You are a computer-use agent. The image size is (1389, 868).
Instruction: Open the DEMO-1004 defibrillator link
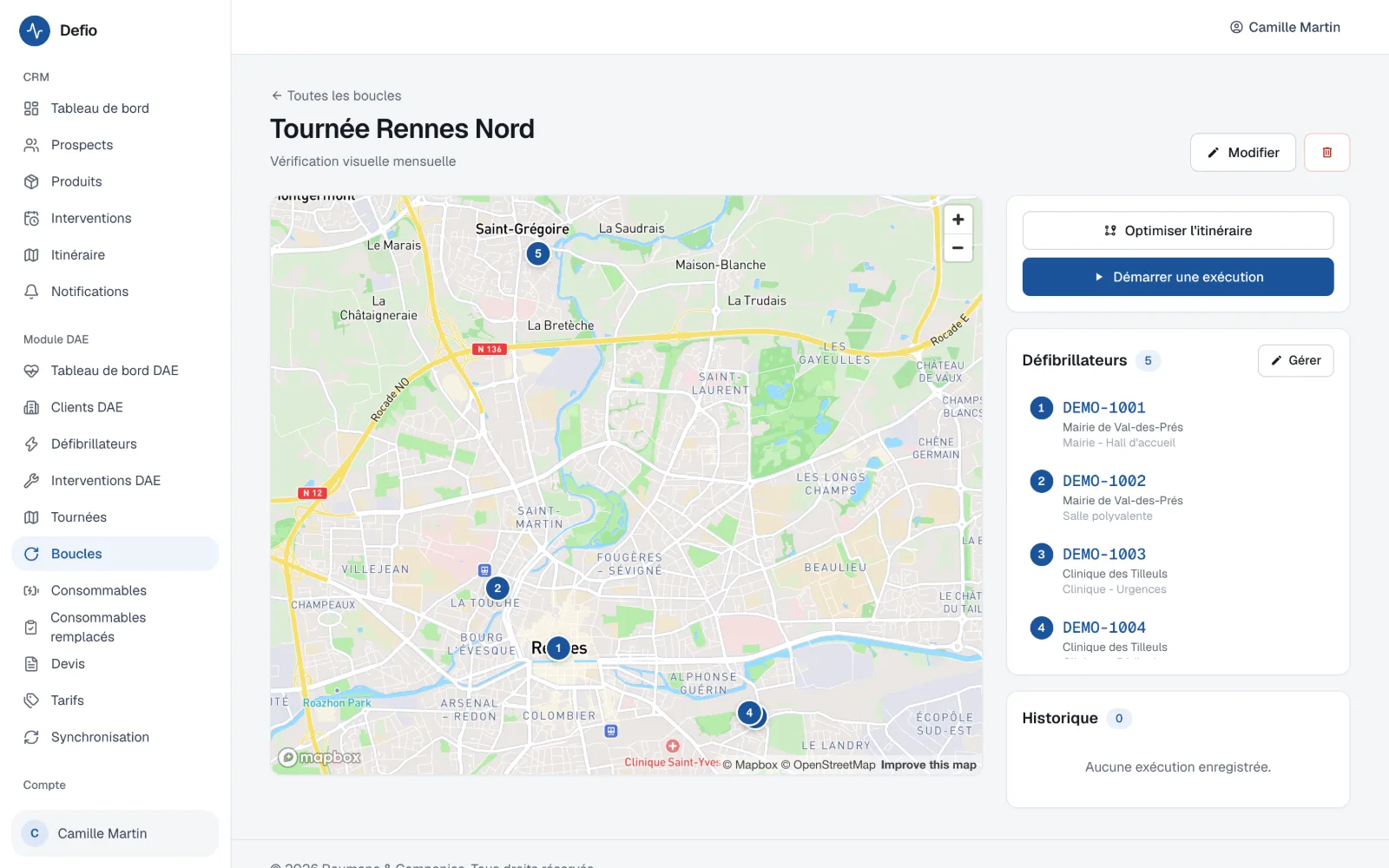(1103, 628)
